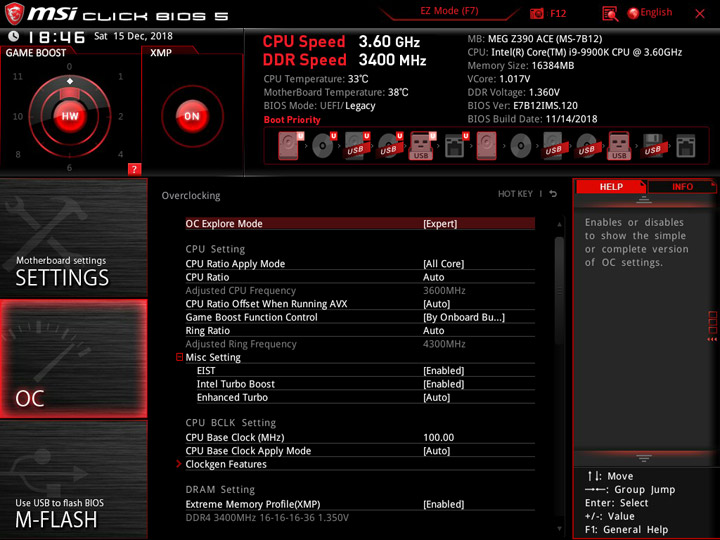Click the BIOS Ver E7B12IMS.120 text
This screenshot has width=720, height=540.
523,106
